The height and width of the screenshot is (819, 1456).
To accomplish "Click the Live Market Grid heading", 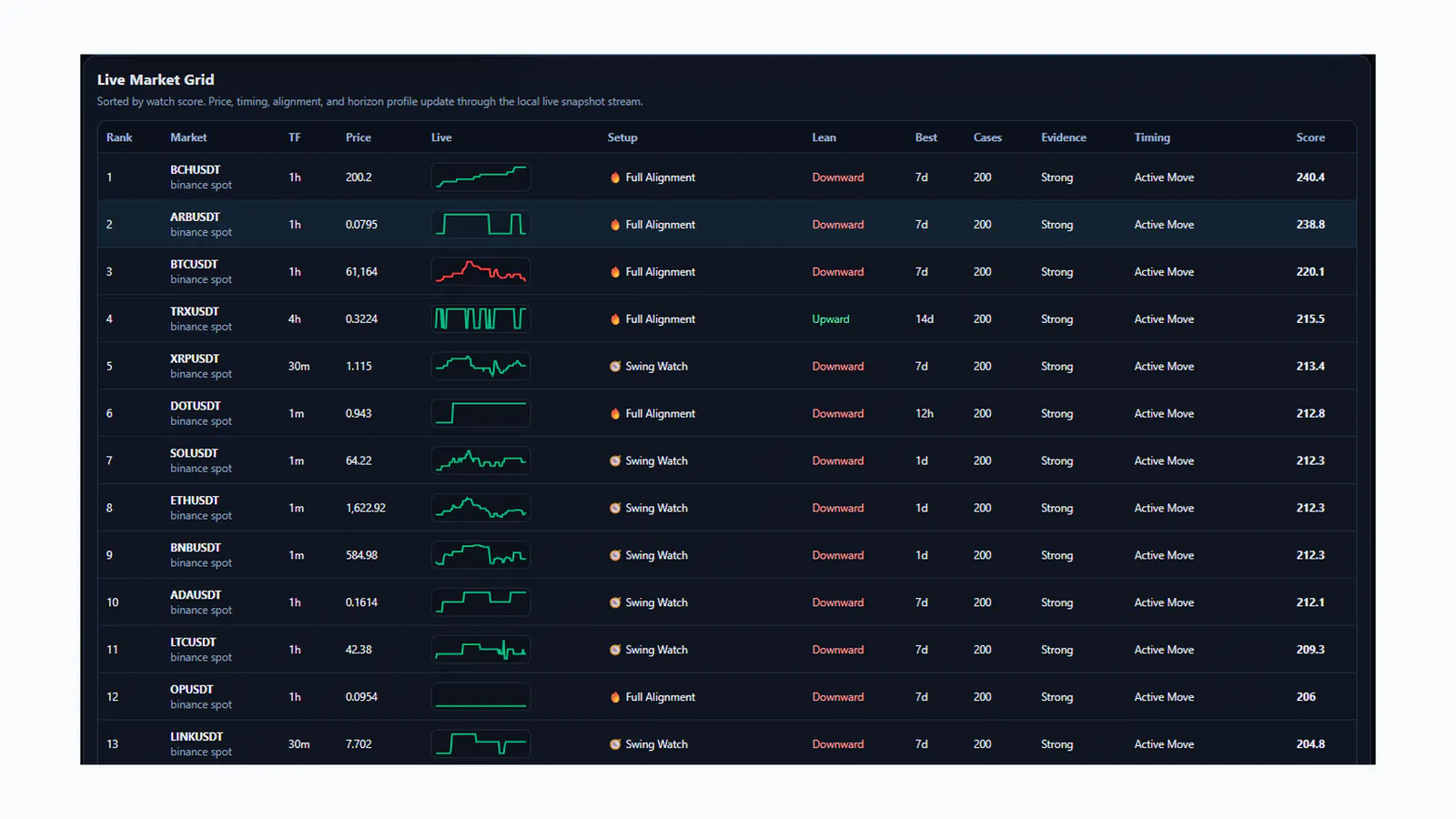I will [156, 80].
